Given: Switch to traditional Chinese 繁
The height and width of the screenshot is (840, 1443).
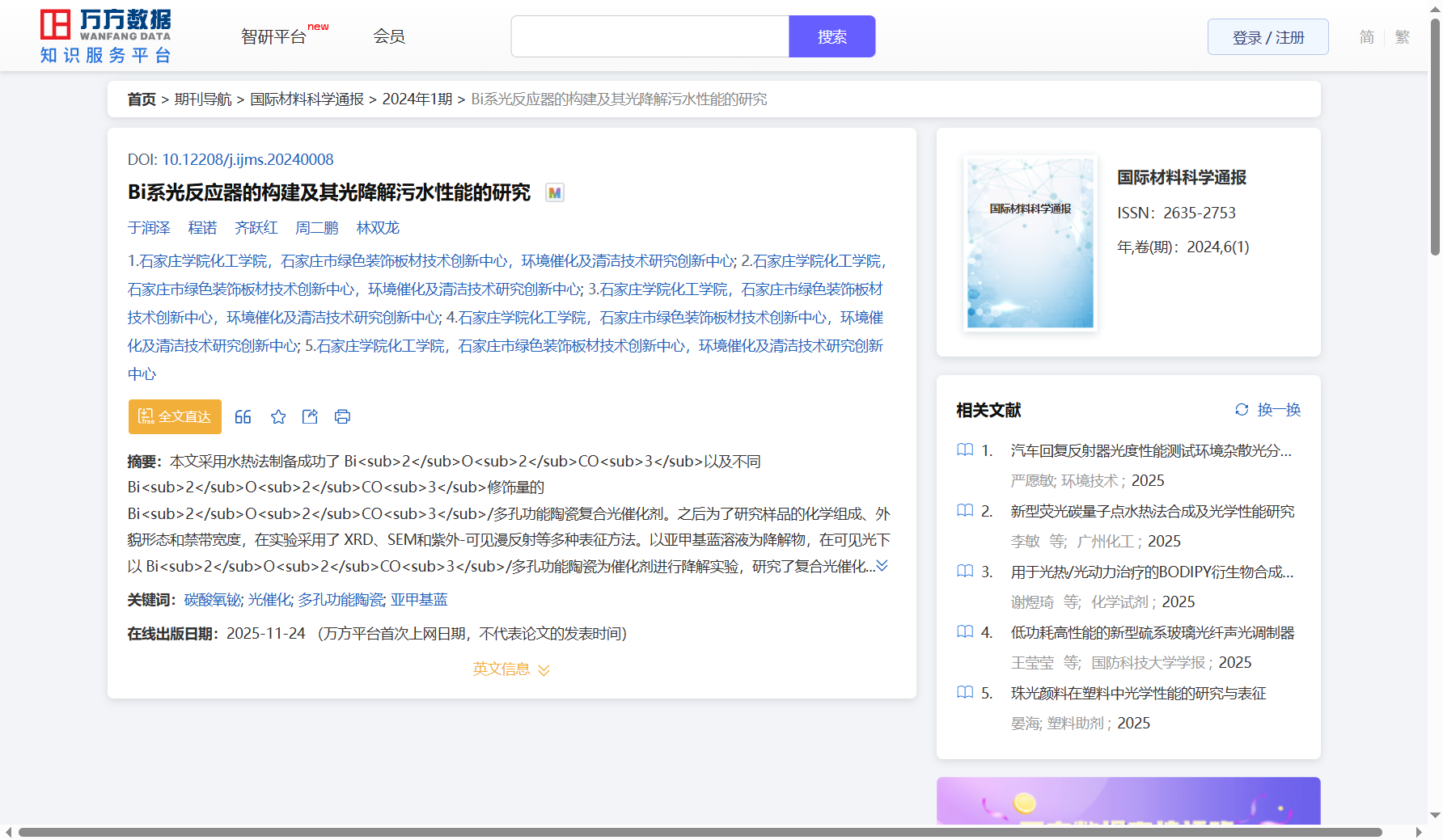Looking at the screenshot, I should pyautogui.click(x=1403, y=37).
